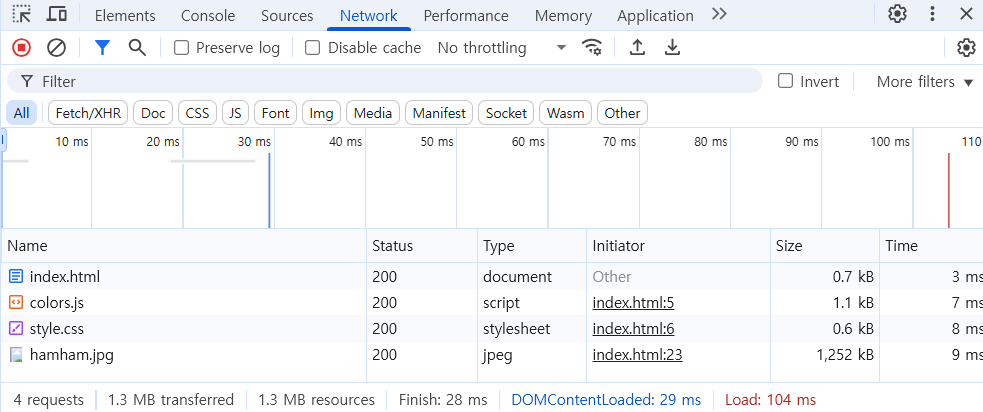
Task: Toggle the filter funnel icon
Action: pyautogui.click(x=101, y=47)
